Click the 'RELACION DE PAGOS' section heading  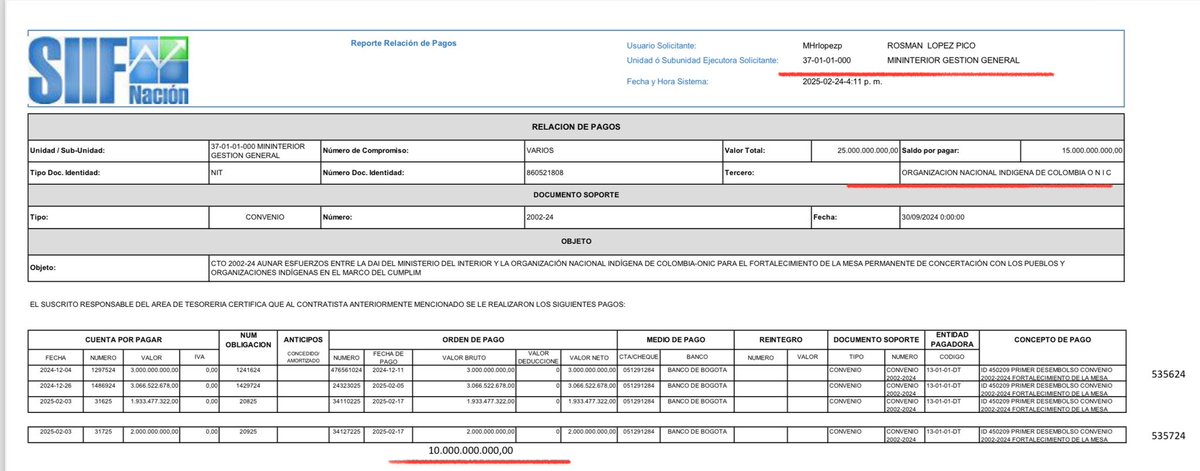(x=576, y=127)
